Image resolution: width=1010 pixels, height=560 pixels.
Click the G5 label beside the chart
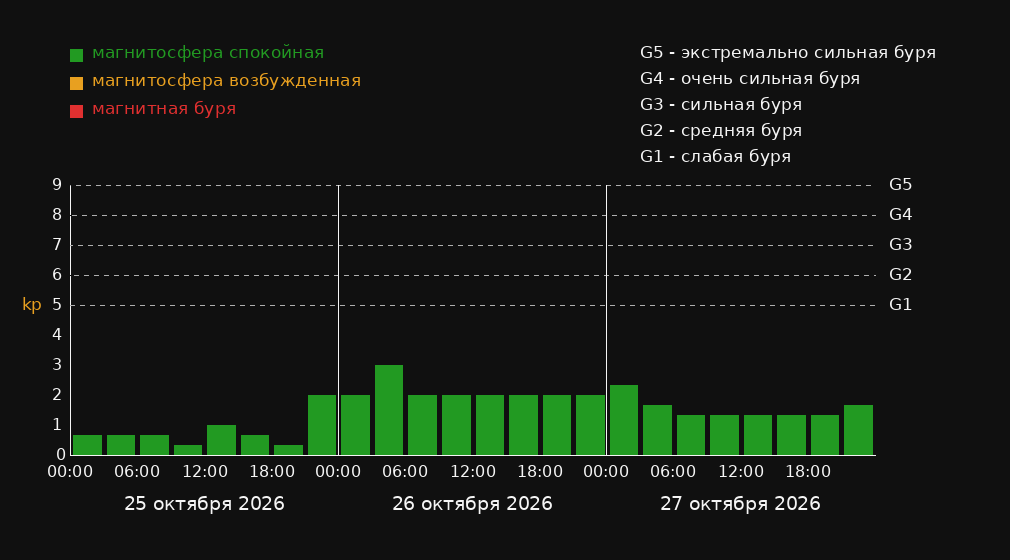(x=900, y=185)
